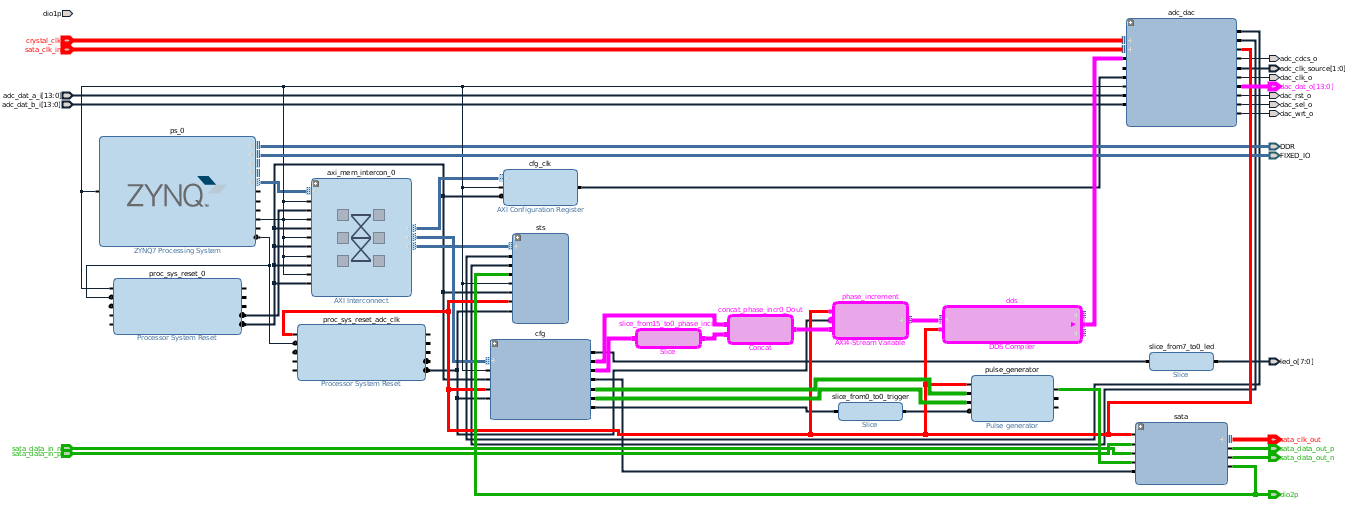Select the led_o[7:0] output port
Image resolution: width=1345 pixels, height=518 pixels.
[1274, 361]
